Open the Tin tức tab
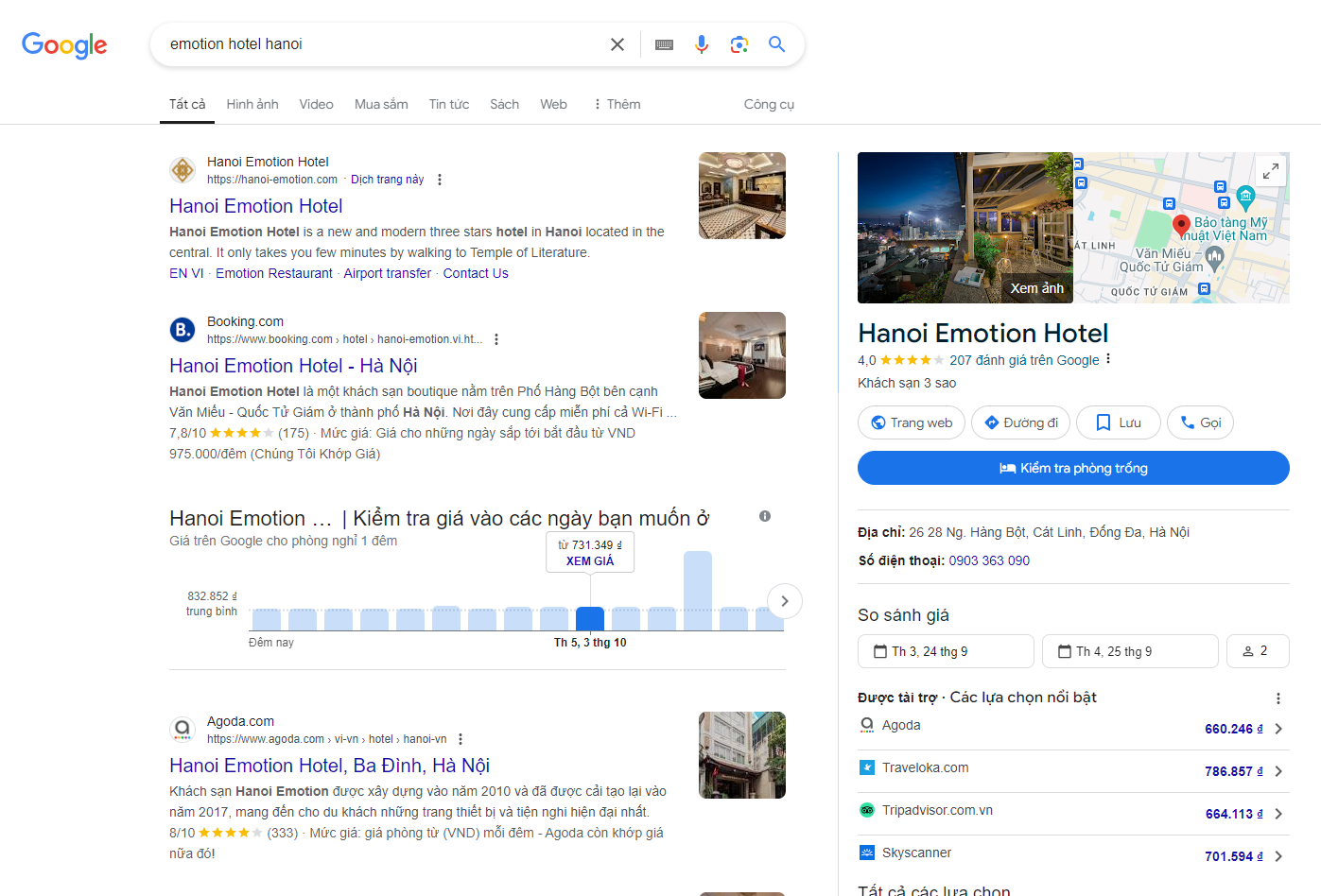The width and height of the screenshot is (1321, 896). (x=449, y=104)
